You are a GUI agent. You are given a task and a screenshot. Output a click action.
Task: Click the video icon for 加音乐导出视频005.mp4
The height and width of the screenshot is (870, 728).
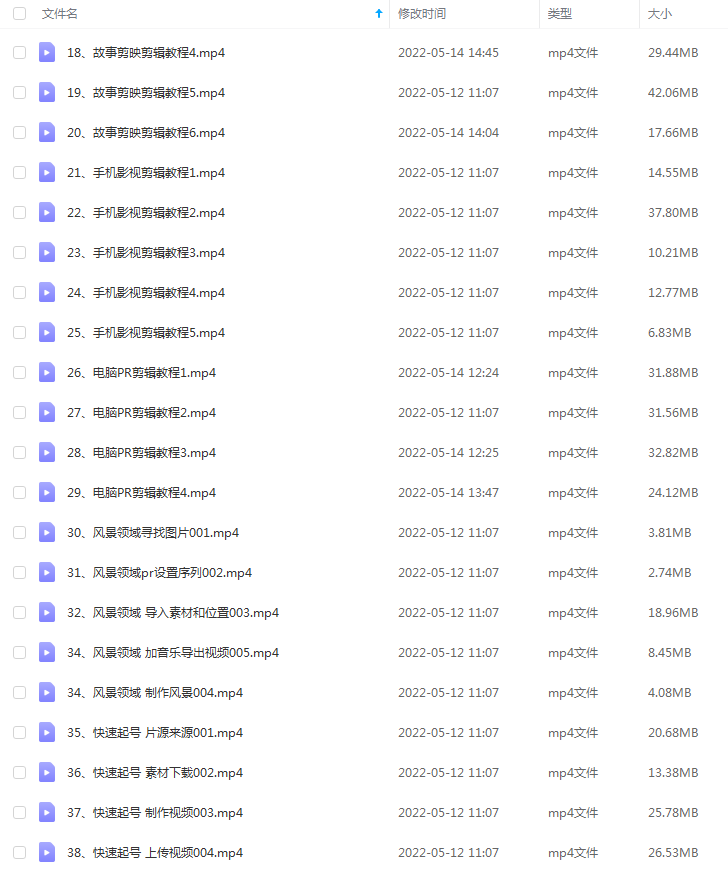pyautogui.click(x=47, y=652)
